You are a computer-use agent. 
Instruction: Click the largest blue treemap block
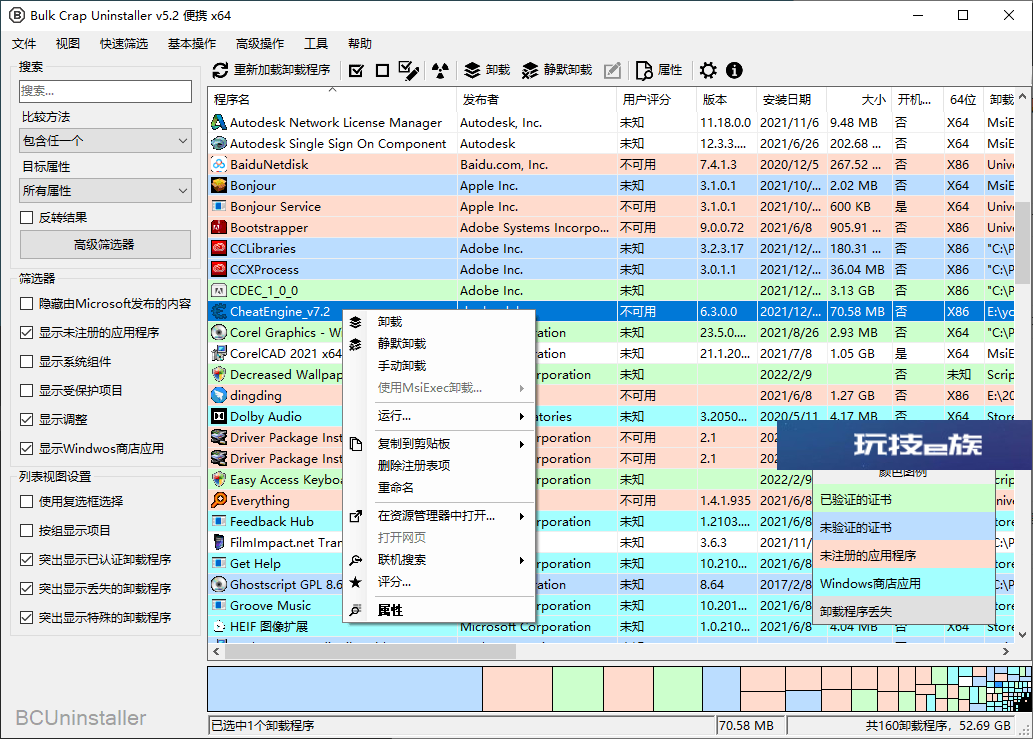[x=345, y=689]
